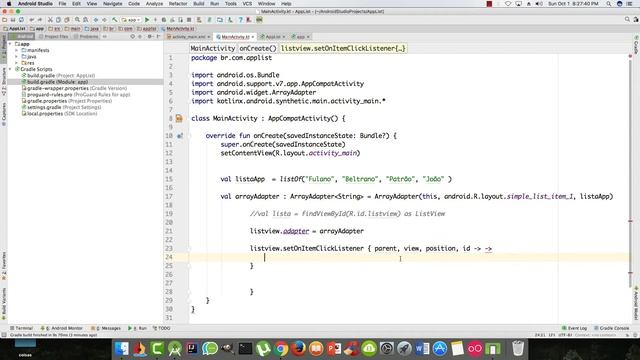The image size is (640, 360).
Task: Open the Event Log panel
Action: click(575, 328)
